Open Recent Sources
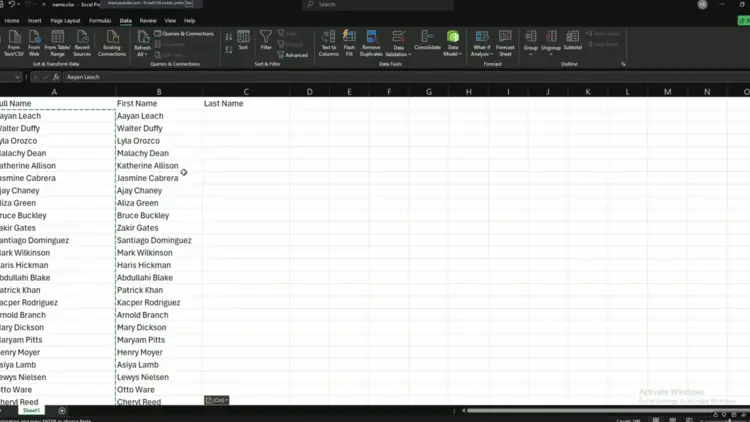The height and width of the screenshot is (422, 750). 82,43
